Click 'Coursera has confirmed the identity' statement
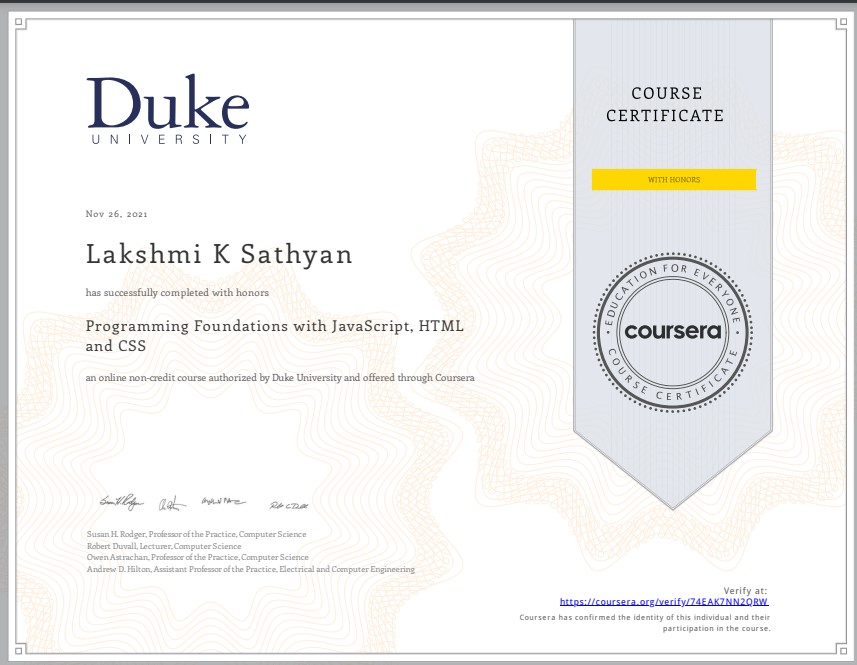The width and height of the screenshot is (857, 665). [645, 623]
